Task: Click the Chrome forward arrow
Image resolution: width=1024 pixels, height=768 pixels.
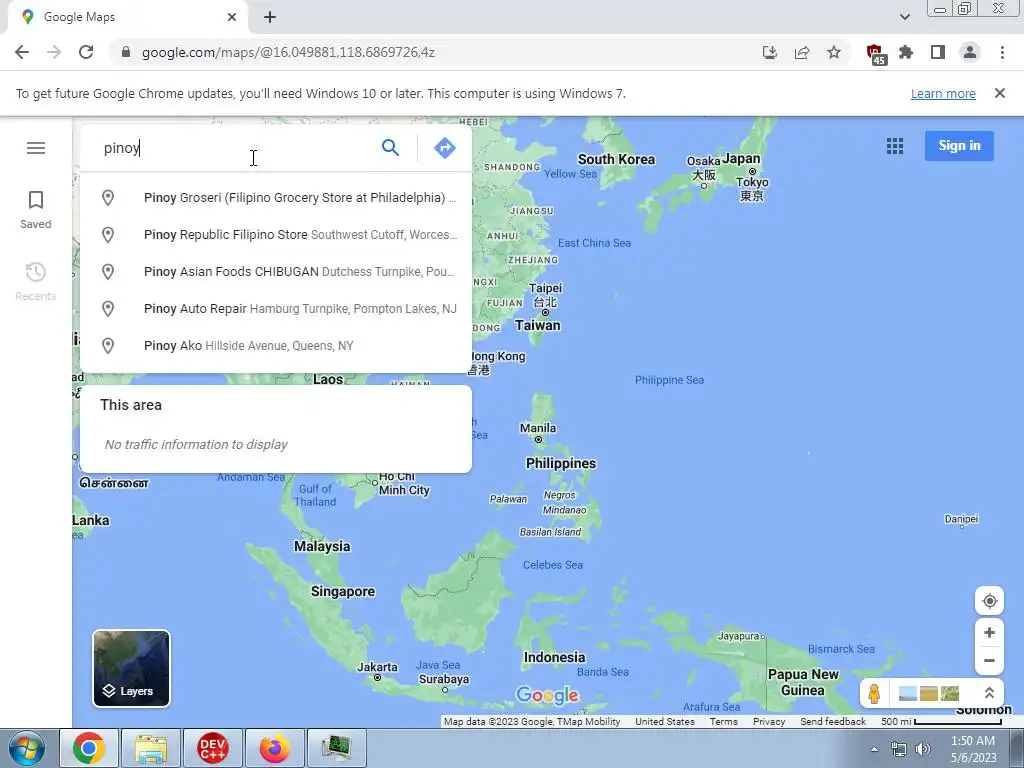Action: point(54,52)
